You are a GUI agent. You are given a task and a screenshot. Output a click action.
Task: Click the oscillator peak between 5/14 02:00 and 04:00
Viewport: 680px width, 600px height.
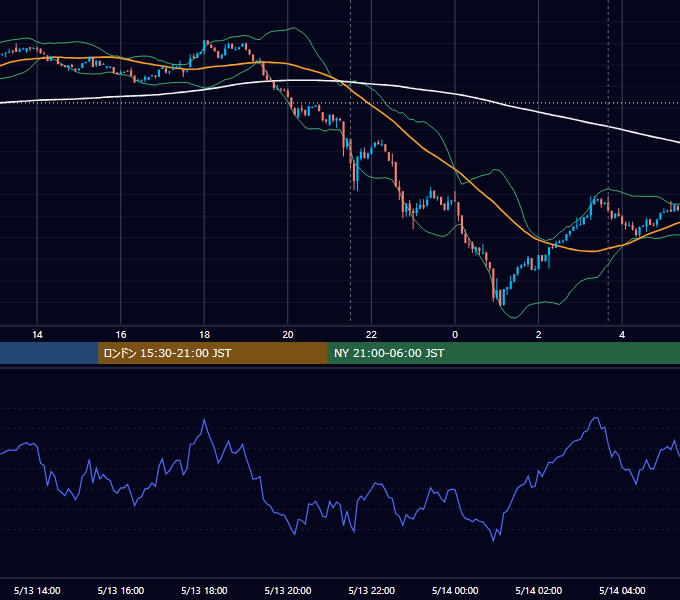596,418
